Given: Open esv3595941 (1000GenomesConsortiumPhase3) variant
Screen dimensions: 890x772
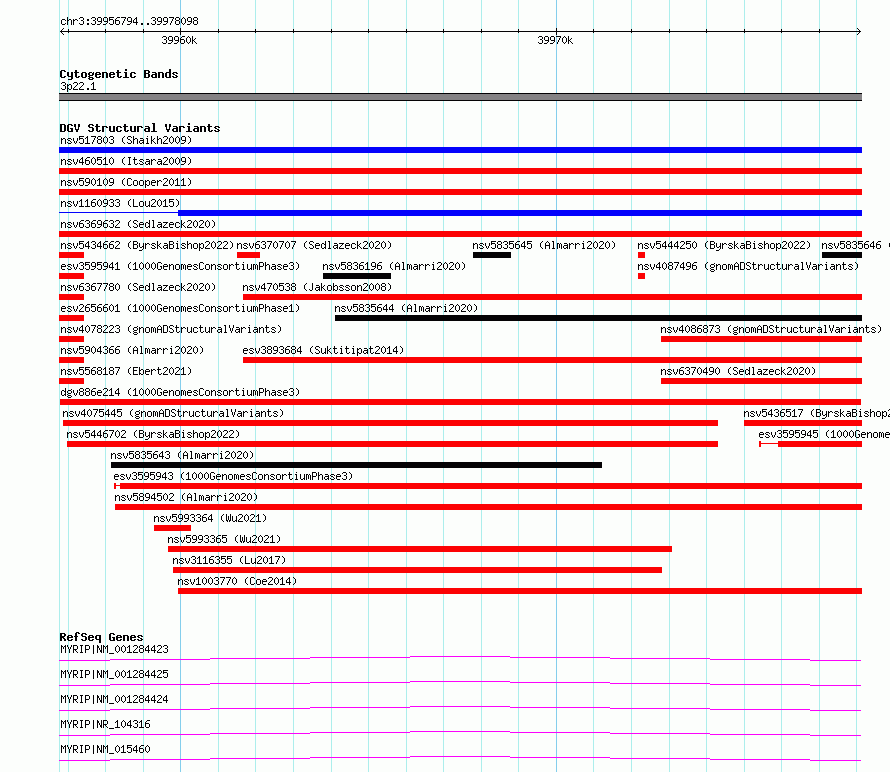Looking at the screenshot, I should click(x=180, y=266).
